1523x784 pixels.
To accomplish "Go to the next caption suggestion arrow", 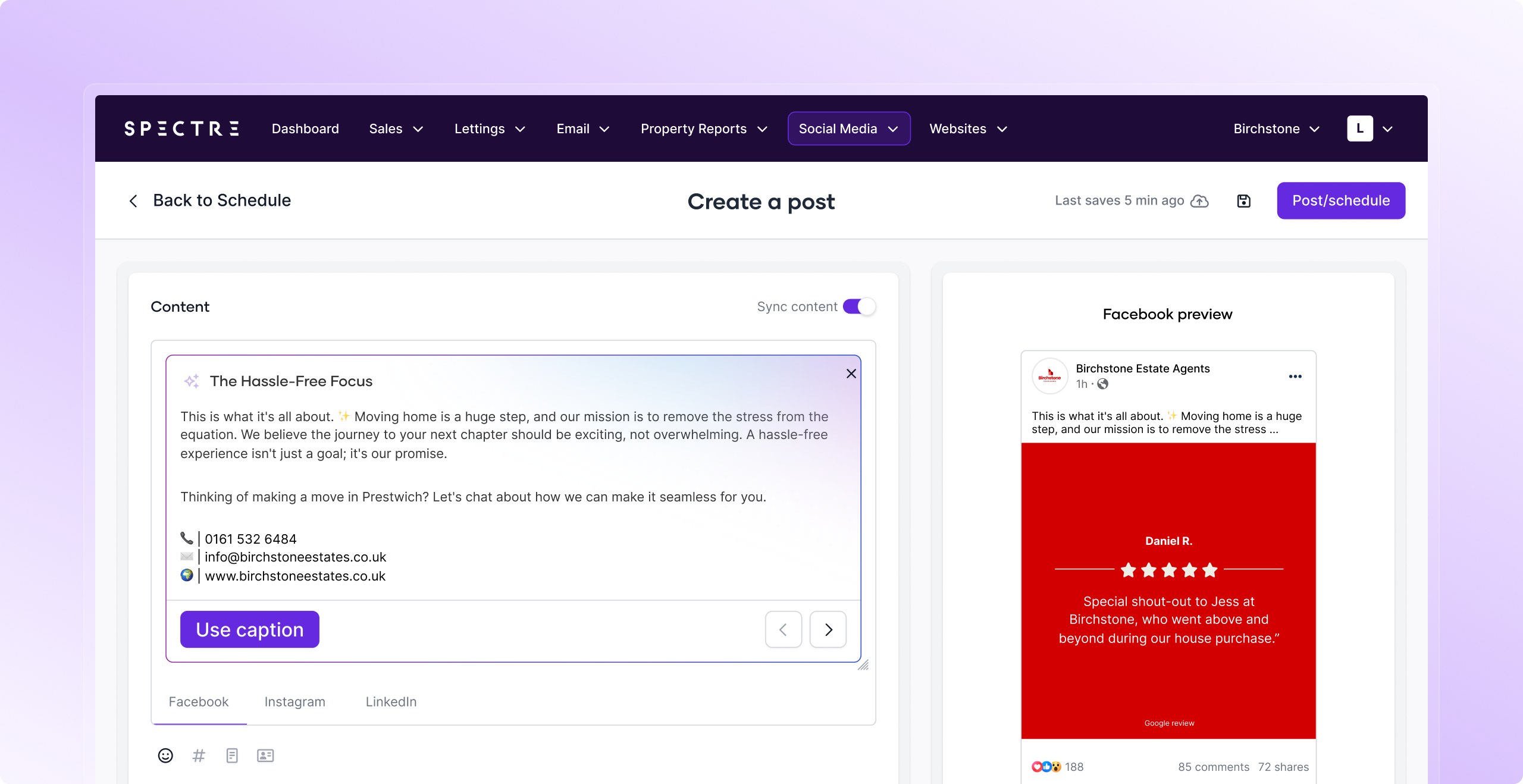I will [828, 629].
